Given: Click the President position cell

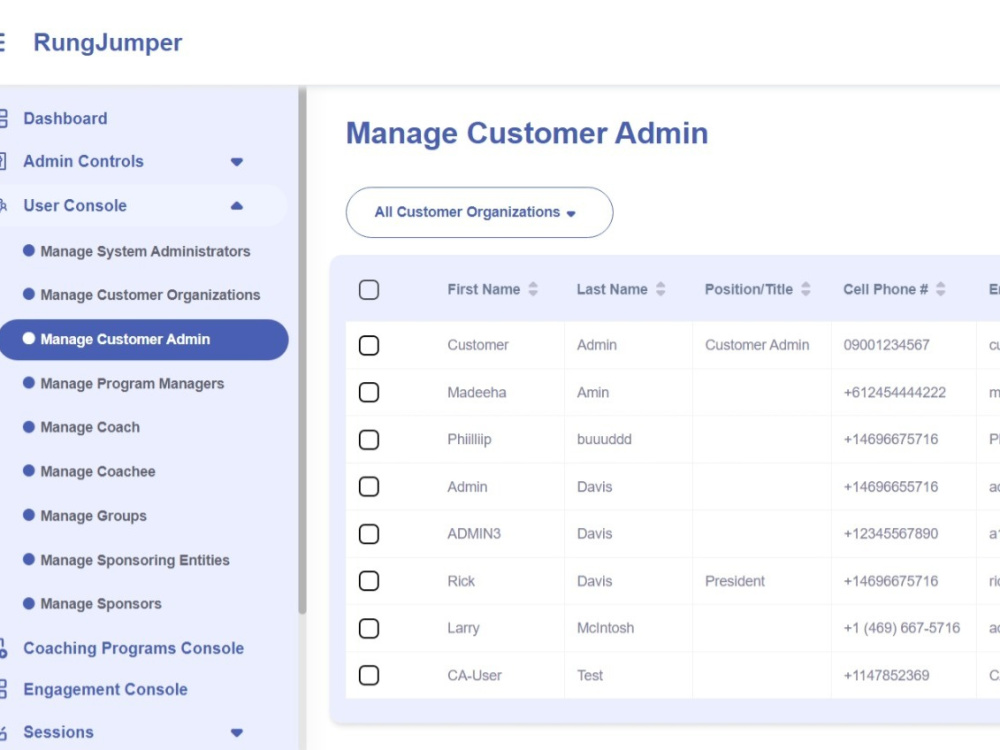Looking at the screenshot, I should tap(735, 581).
